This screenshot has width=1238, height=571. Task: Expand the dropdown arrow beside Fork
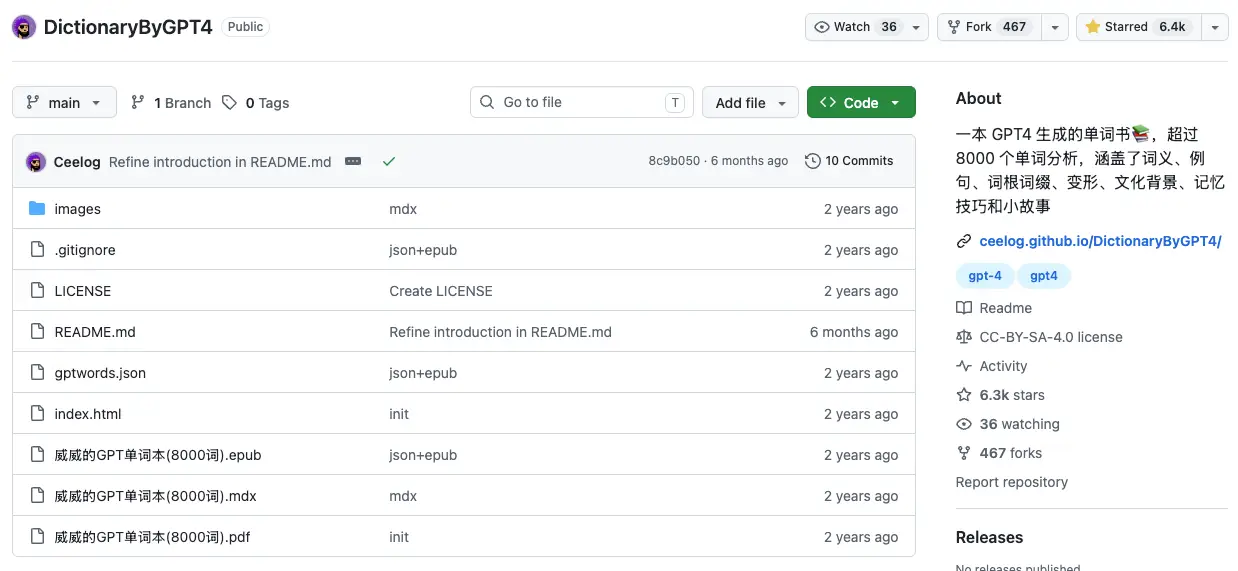coord(1055,27)
